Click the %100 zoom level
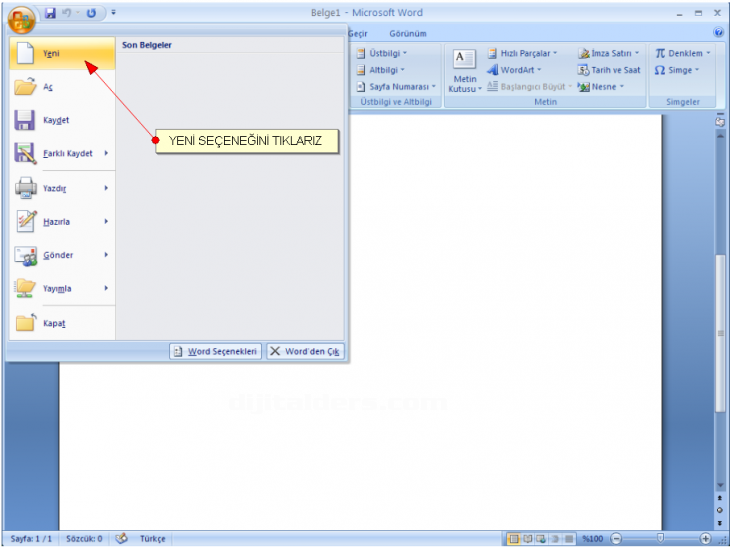The height and width of the screenshot is (547, 730). [592, 539]
